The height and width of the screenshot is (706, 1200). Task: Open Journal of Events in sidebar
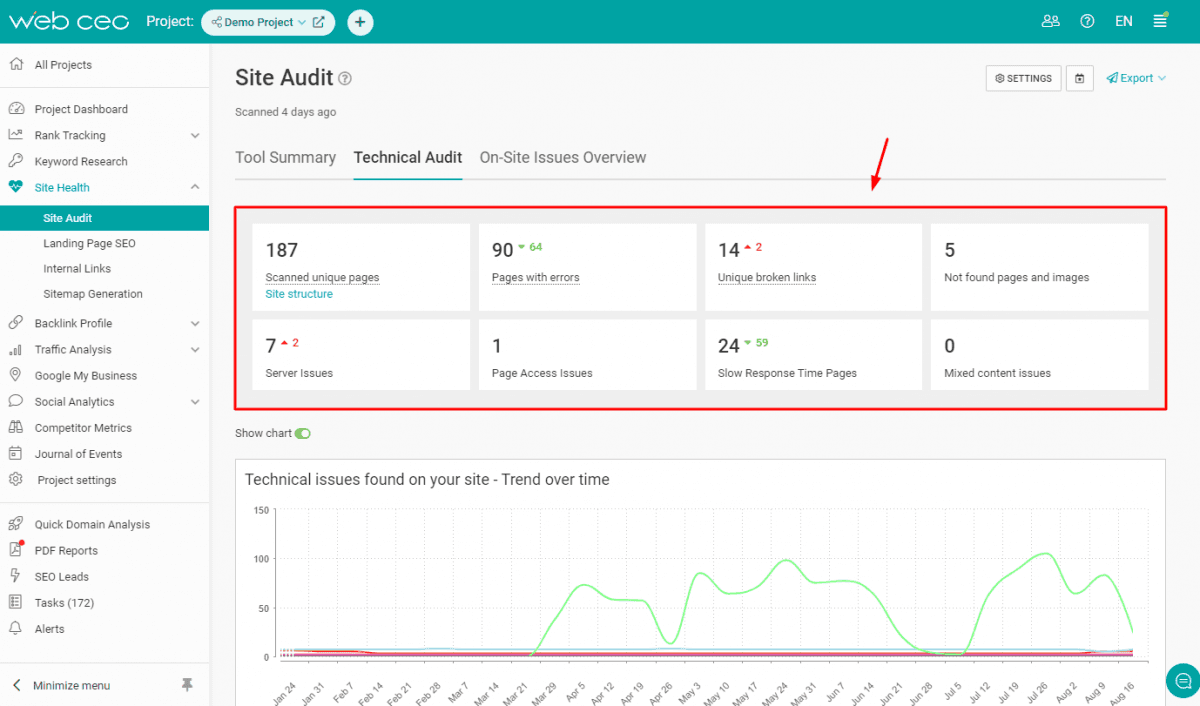coord(80,454)
